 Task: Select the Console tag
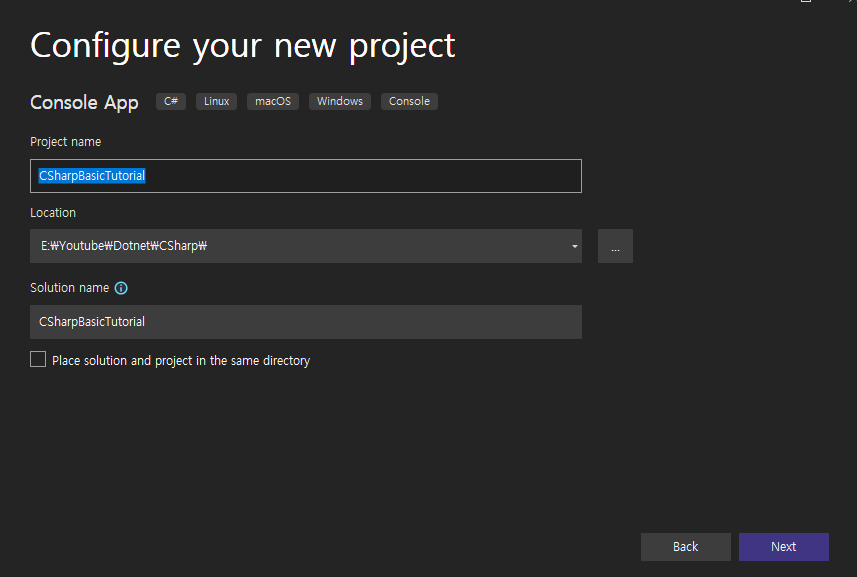click(409, 101)
